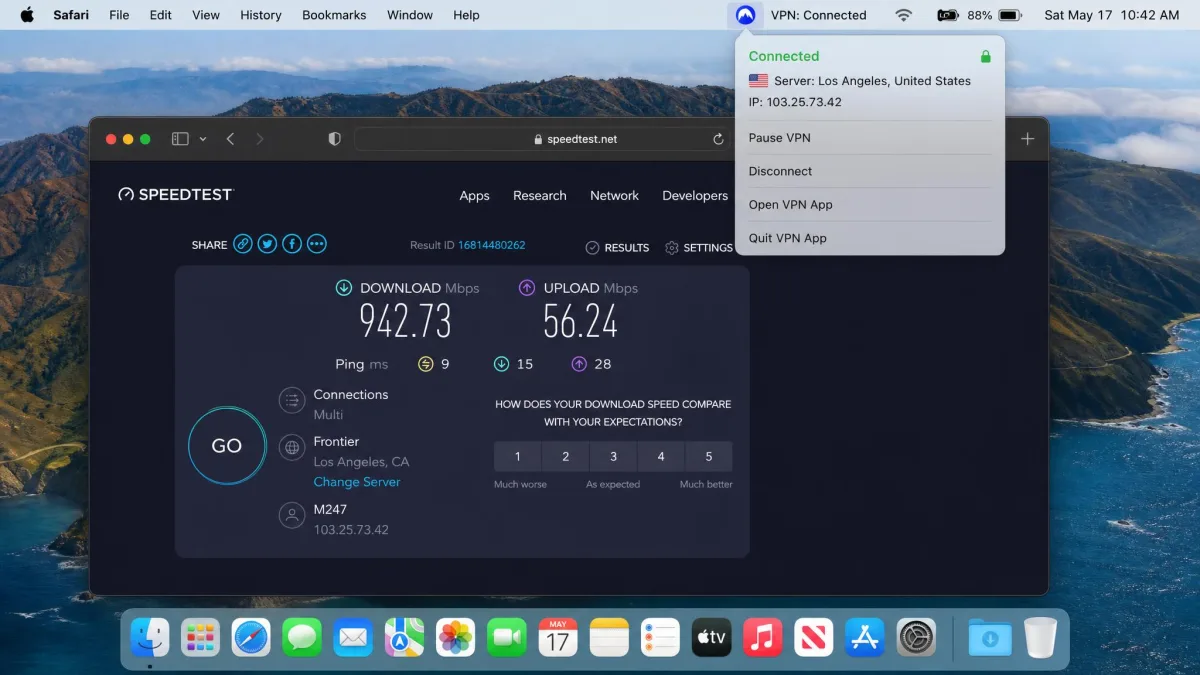The height and width of the screenshot is (675, 1200).
Task: Open the Downloads folder in the Dock
Action: click(x=989, y=637)
